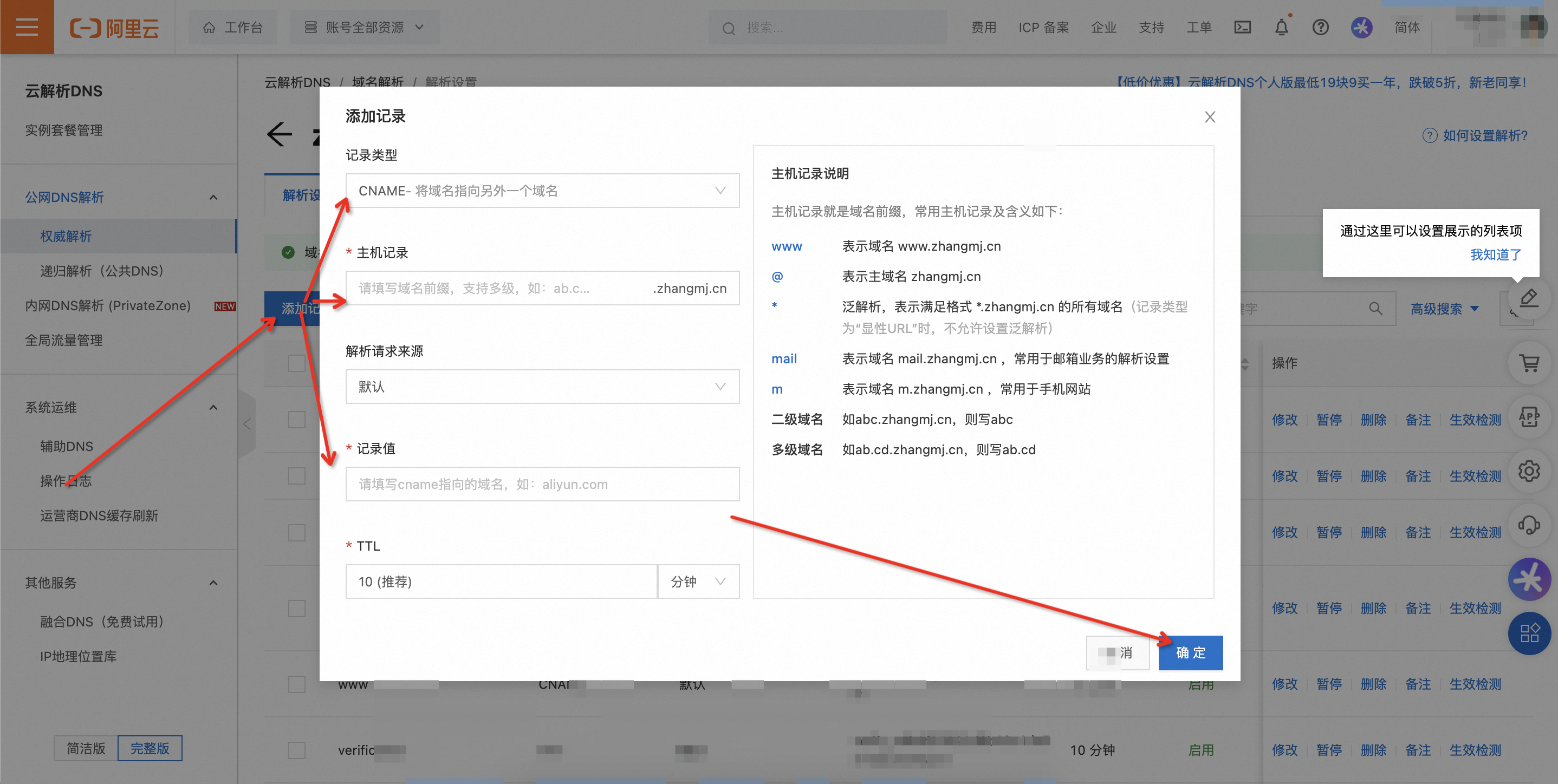Click the customer service headset icon
Image resolution: width=1558 pixels, height=784 pixels.
point(1529,524)
